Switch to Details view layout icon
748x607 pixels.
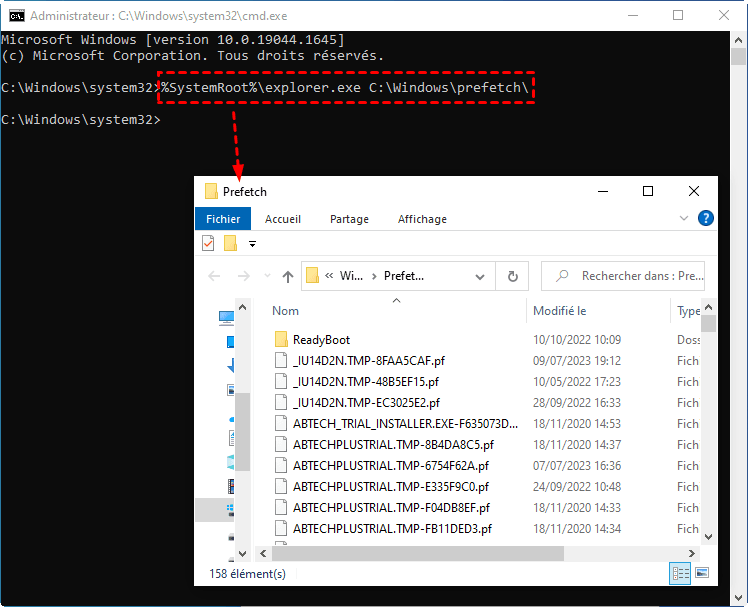680,573
